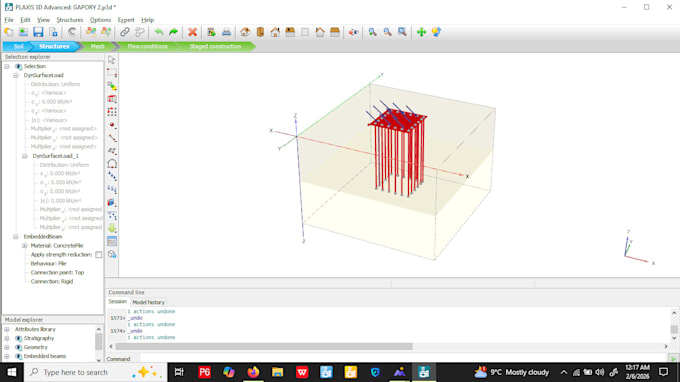Select the rectangle selection tool in side toolbar
680x382 pixels.
click(112, 73)
